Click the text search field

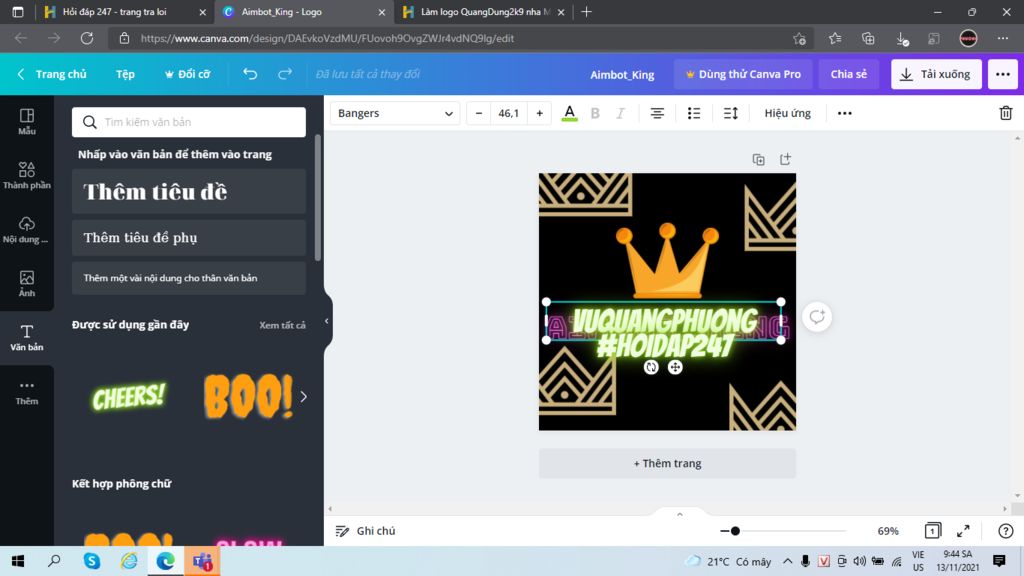[x=189, y=122]
